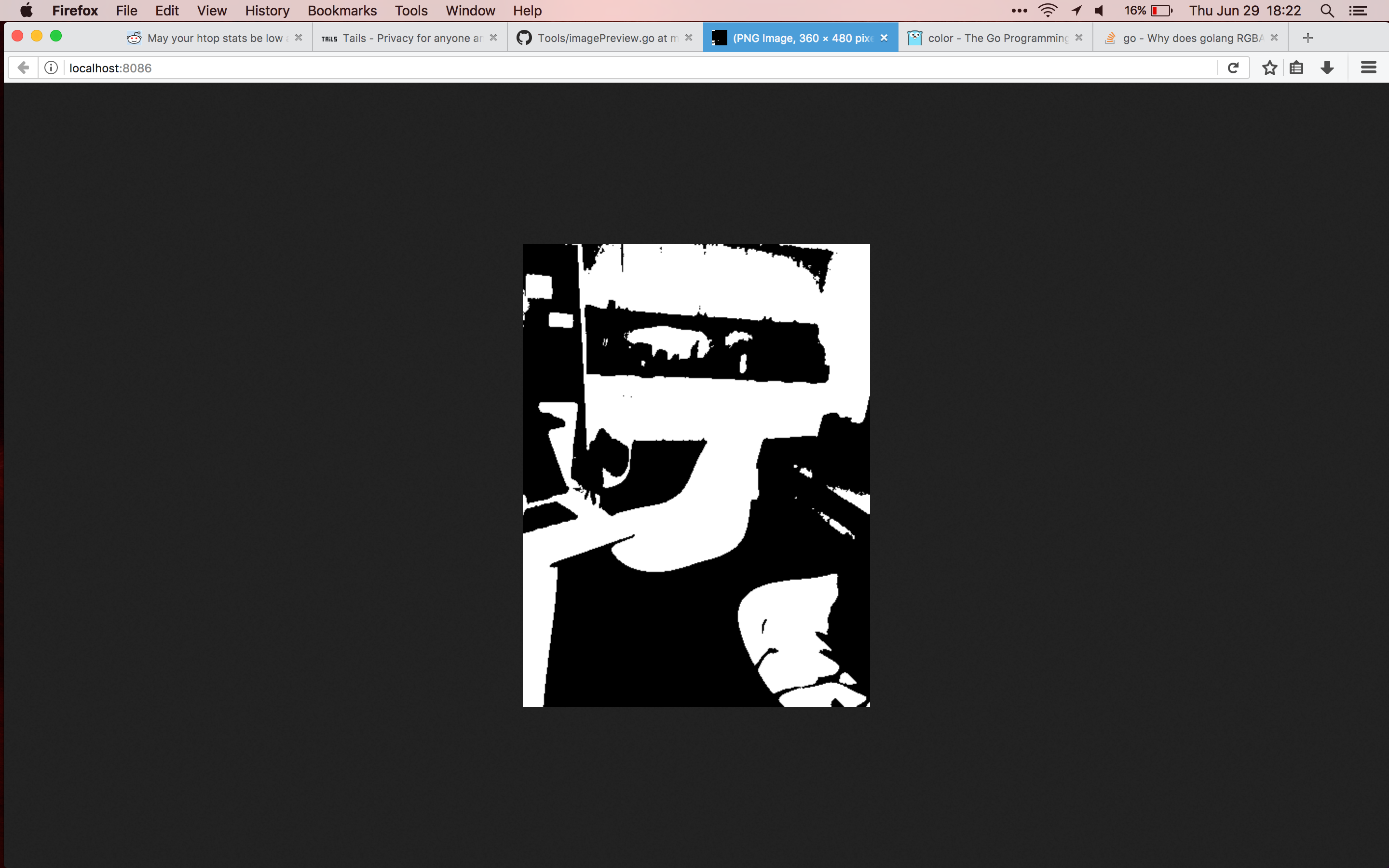Image resolution: width=1389 pixels, height=868 pixels.
Task: Bookmark this page with the star icon
Action: pyautogui.click(x=1269, y=68)
